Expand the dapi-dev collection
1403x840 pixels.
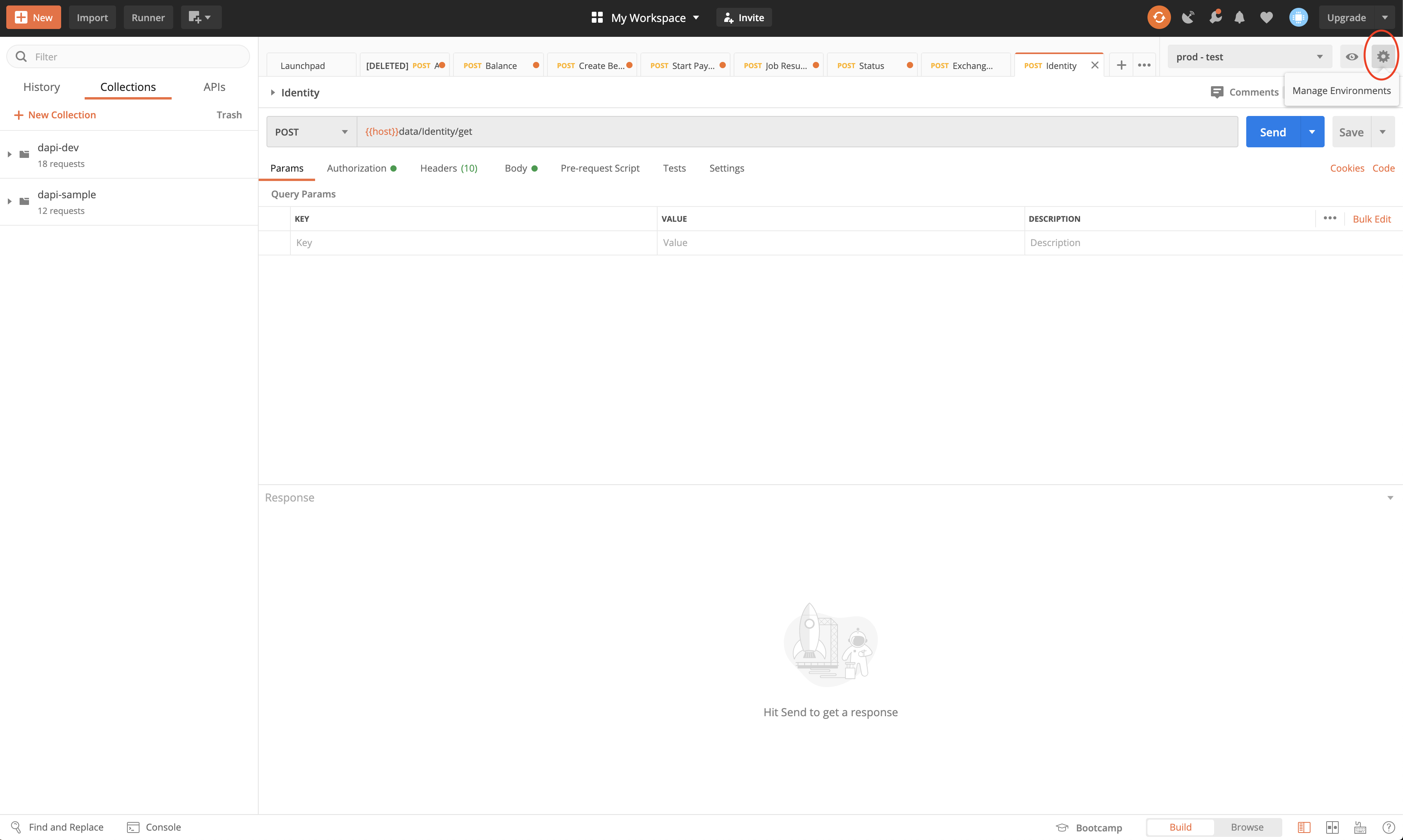10,154
